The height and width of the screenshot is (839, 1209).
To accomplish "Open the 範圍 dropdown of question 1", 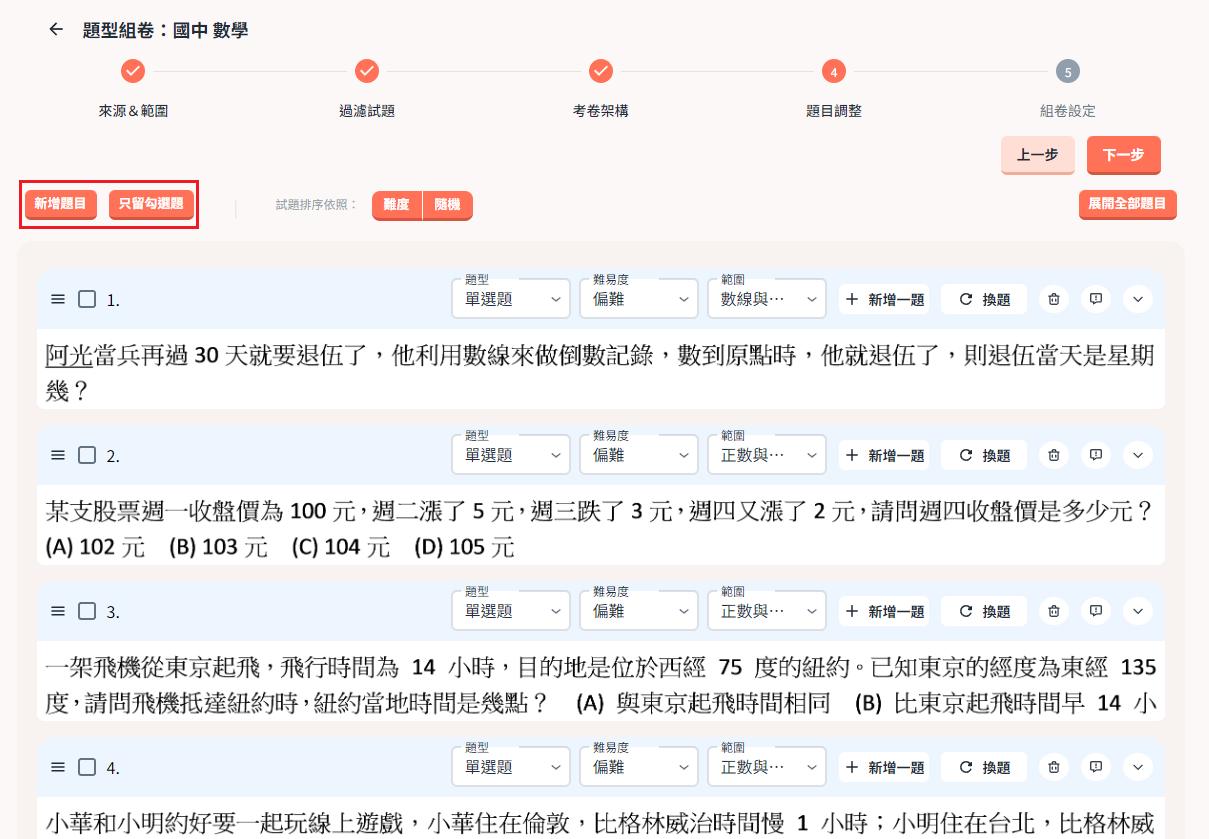I will 767,299.
